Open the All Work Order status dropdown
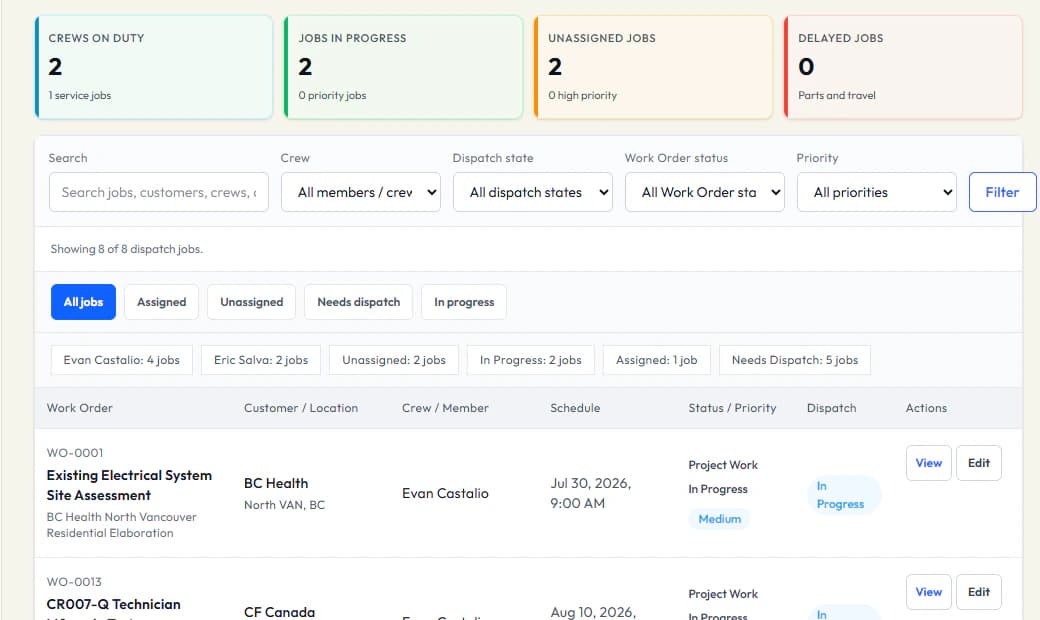Viewport: 1040px width, 620px height. point(704,192)
